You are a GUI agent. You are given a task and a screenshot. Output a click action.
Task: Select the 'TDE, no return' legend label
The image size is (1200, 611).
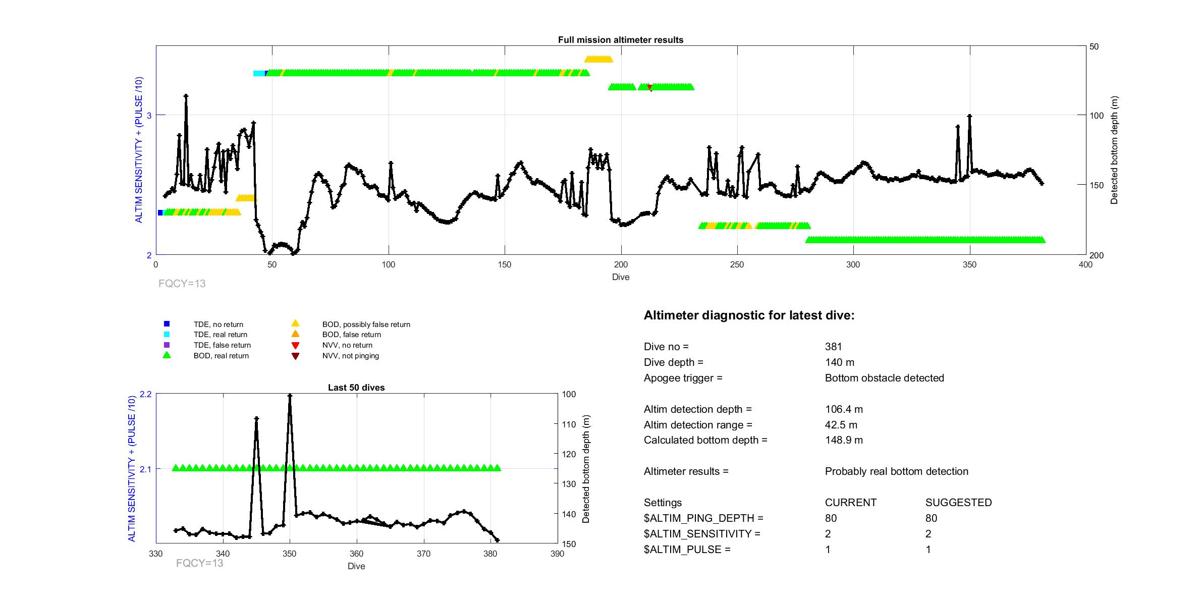(218, 324)
